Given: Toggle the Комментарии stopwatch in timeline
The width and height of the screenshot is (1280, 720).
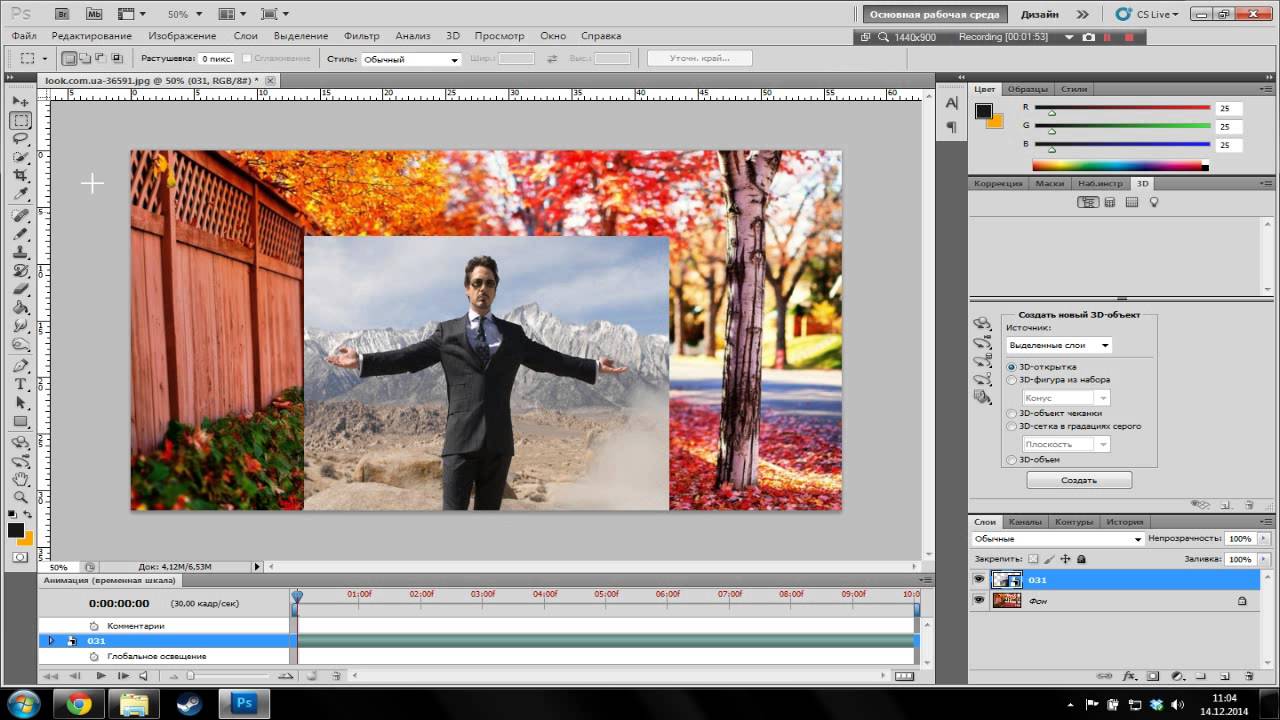Looking at the screenshot, I should 94,626.
